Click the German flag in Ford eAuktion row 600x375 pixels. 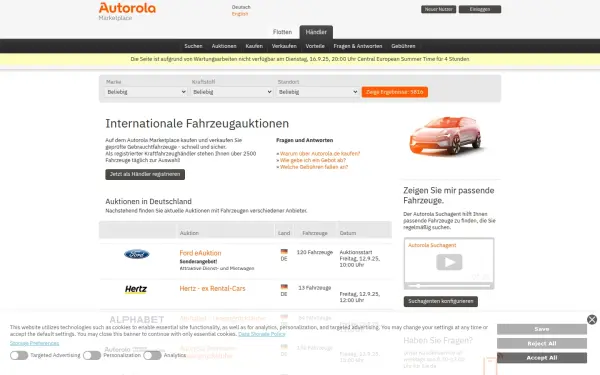(x=284, y=251)
